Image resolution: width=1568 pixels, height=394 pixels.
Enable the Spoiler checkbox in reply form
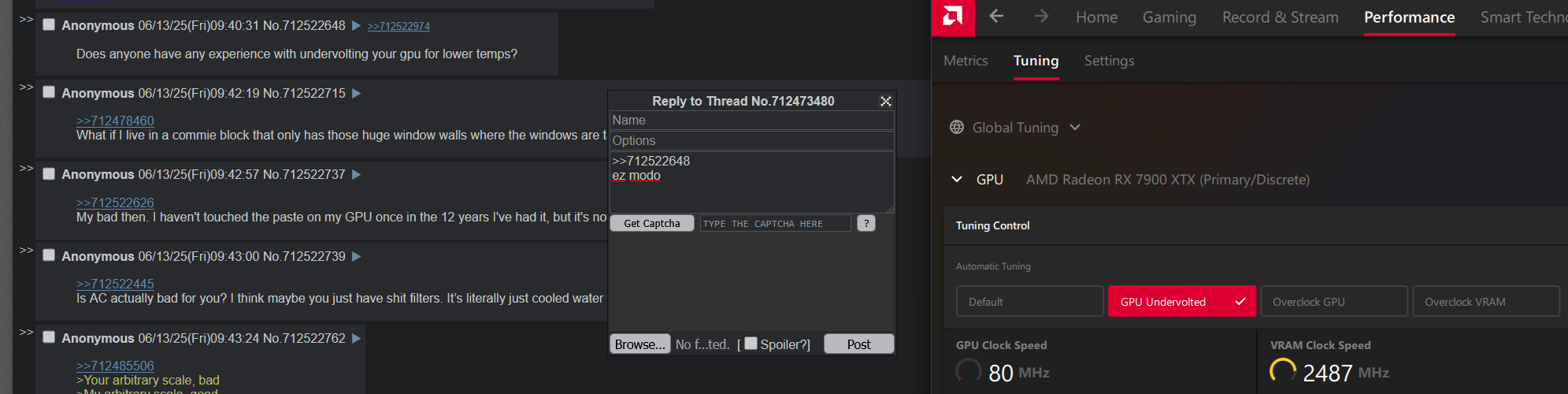click(x=751, y=343)
